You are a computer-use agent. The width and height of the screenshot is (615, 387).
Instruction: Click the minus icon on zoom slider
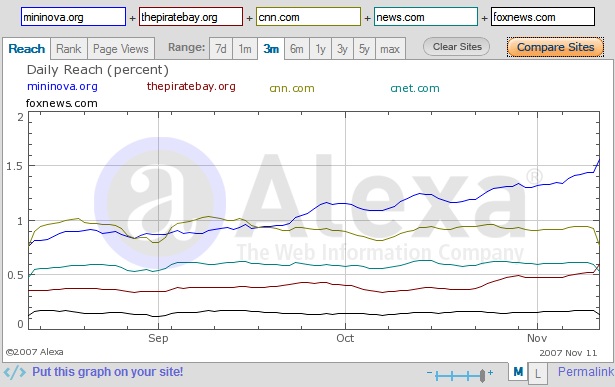click(429, 372)
